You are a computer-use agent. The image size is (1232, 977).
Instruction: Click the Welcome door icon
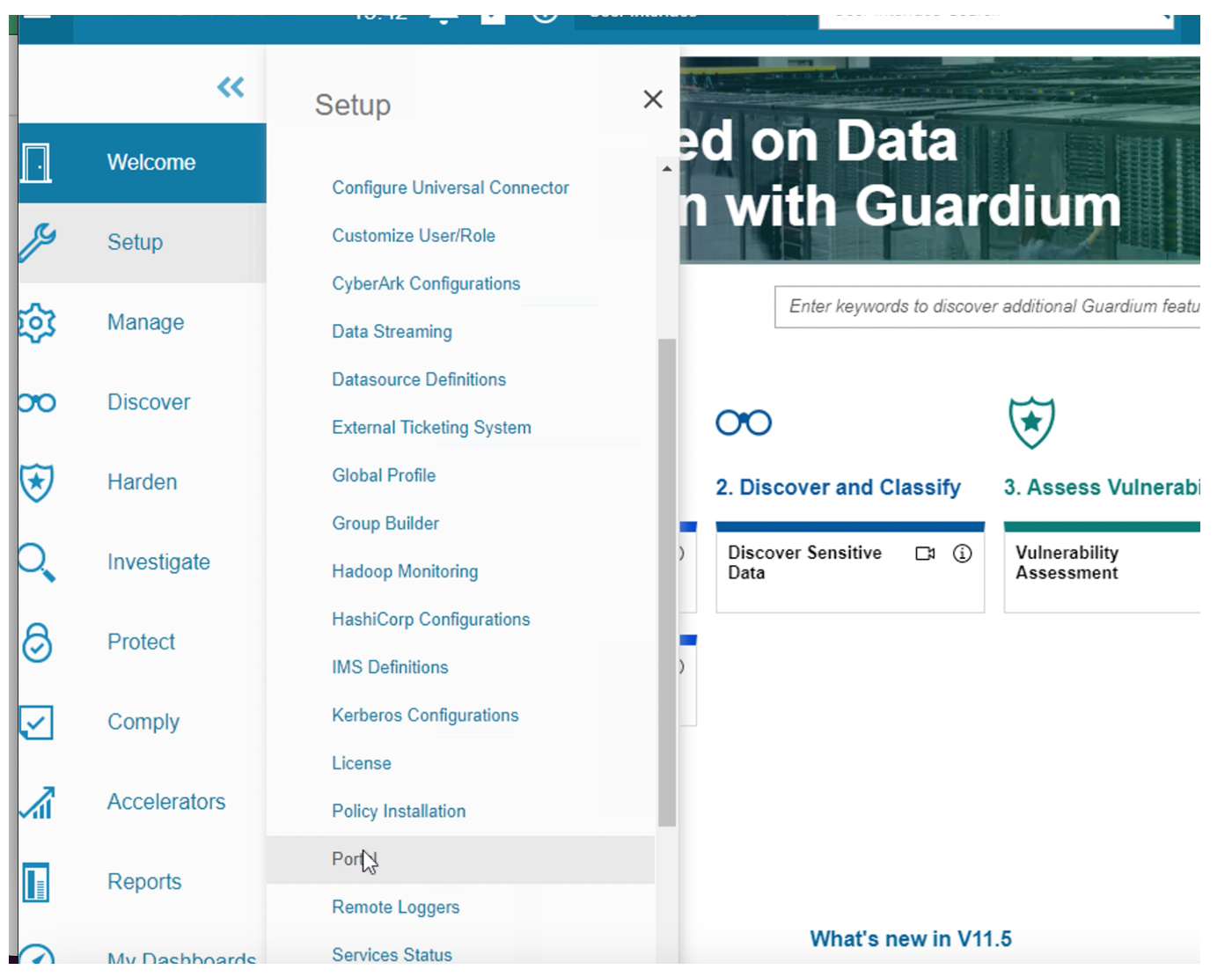(x=36, y=163)
